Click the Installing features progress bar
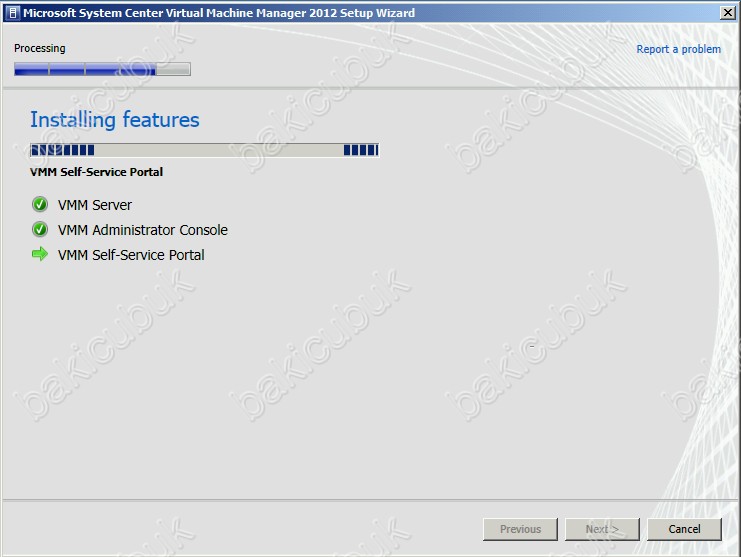Image resolution: width=741 pixels, height=557 pixels. (204, 150)
